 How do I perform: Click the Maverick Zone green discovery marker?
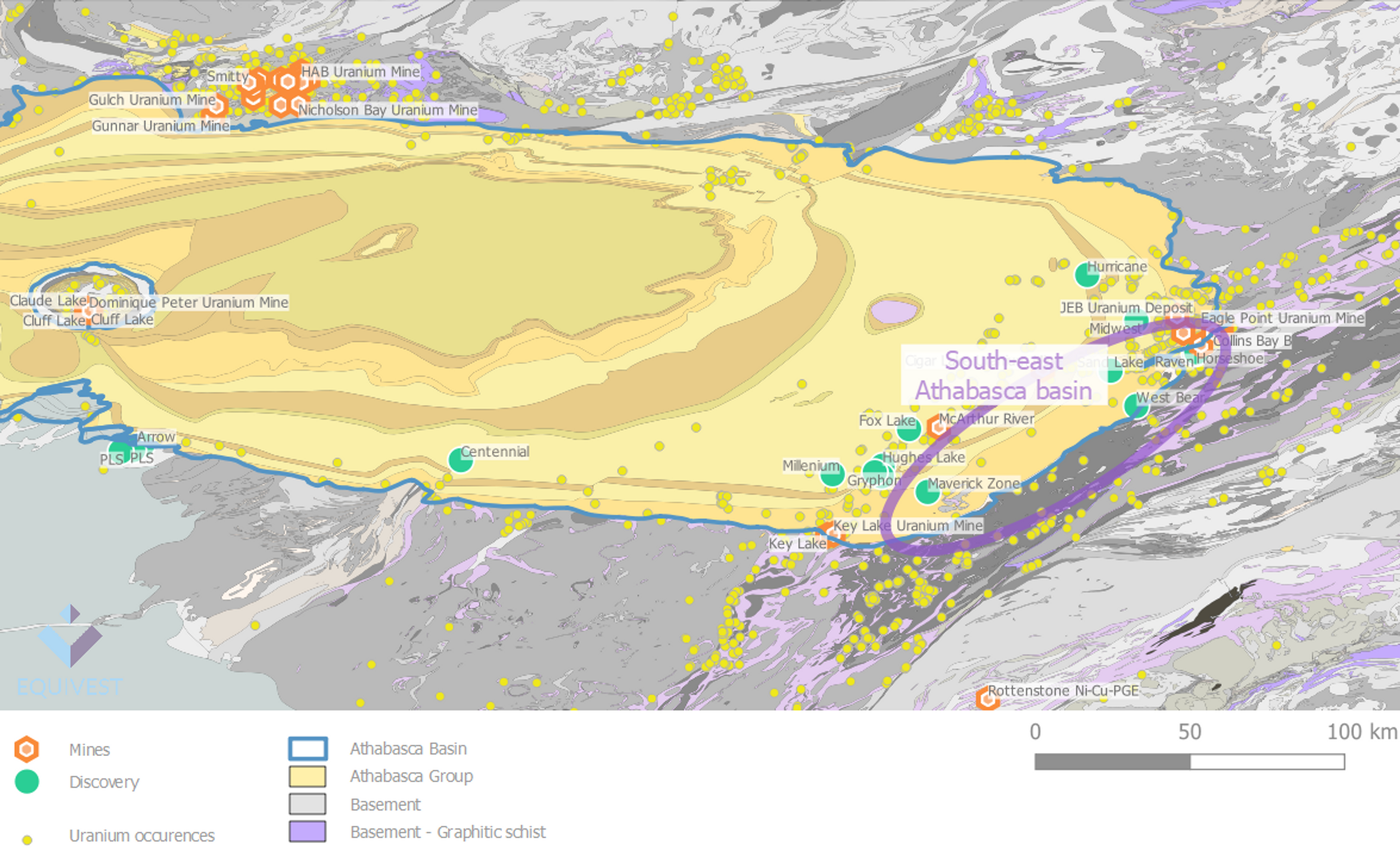[x=927, y=491]
